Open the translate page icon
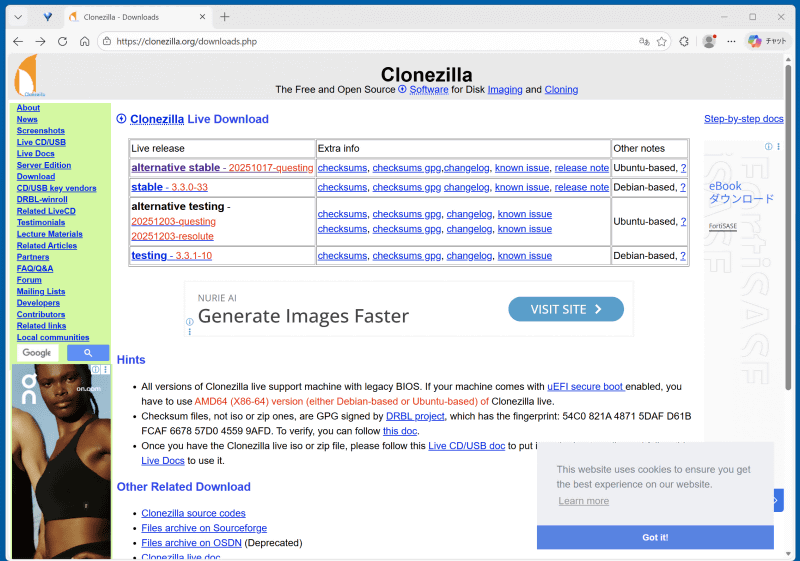The width and height of the screenshot is (800, 561). tap(644, 41)
